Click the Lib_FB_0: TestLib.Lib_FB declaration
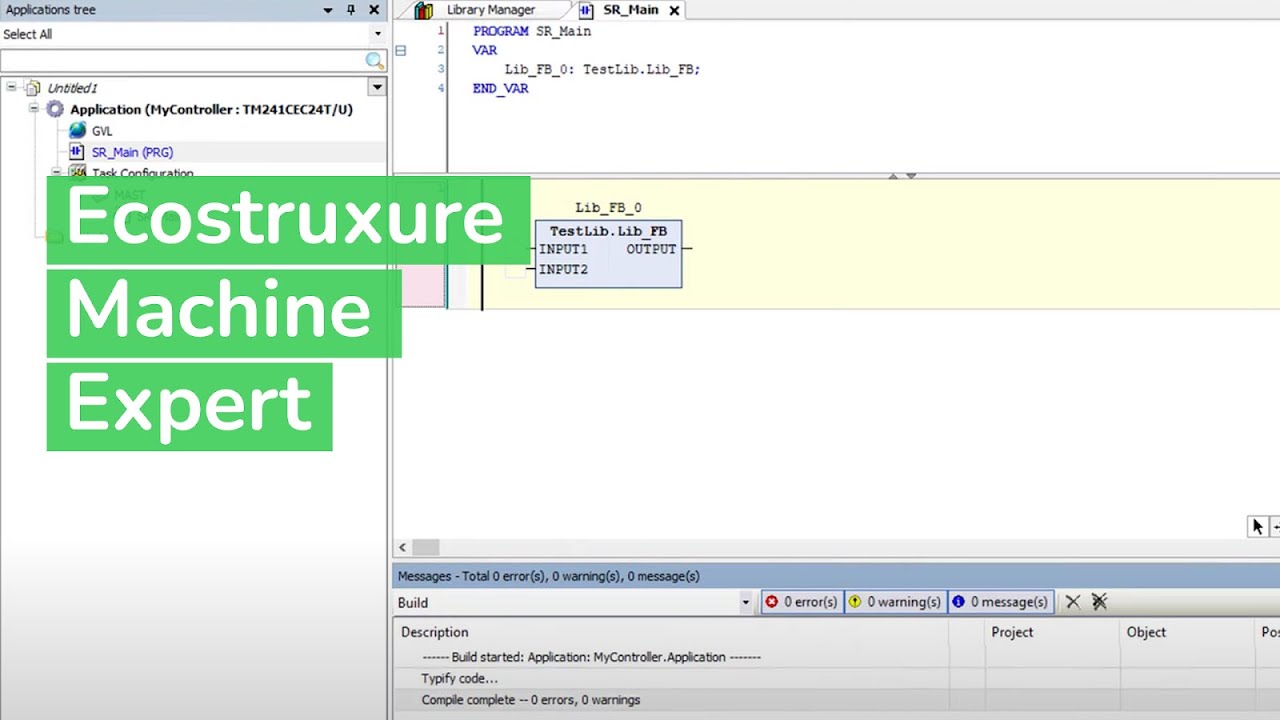Viewport: 1280px width, 720px height. coord(602,69)
